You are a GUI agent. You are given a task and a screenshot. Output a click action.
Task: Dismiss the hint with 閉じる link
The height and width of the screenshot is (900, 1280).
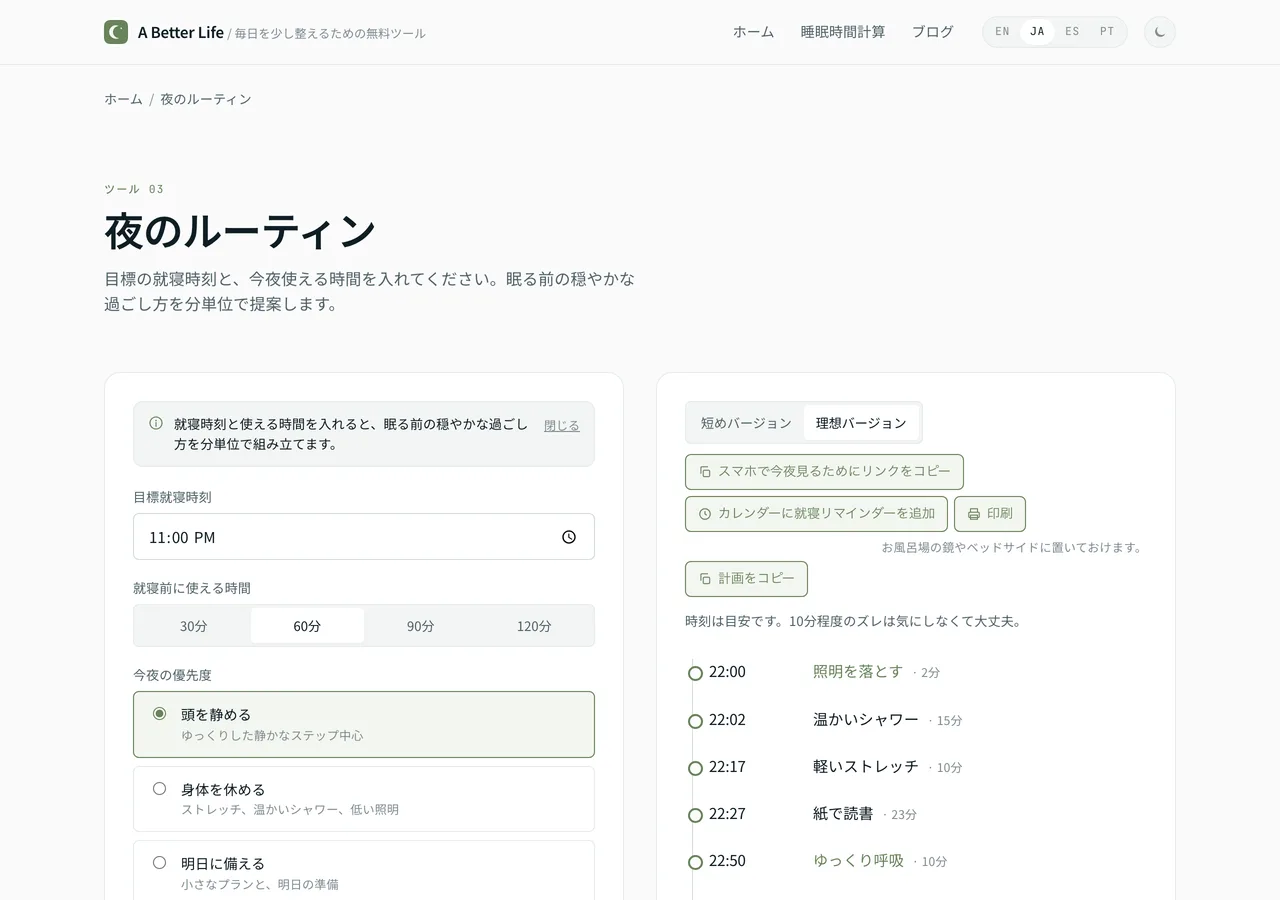(561, 426)
